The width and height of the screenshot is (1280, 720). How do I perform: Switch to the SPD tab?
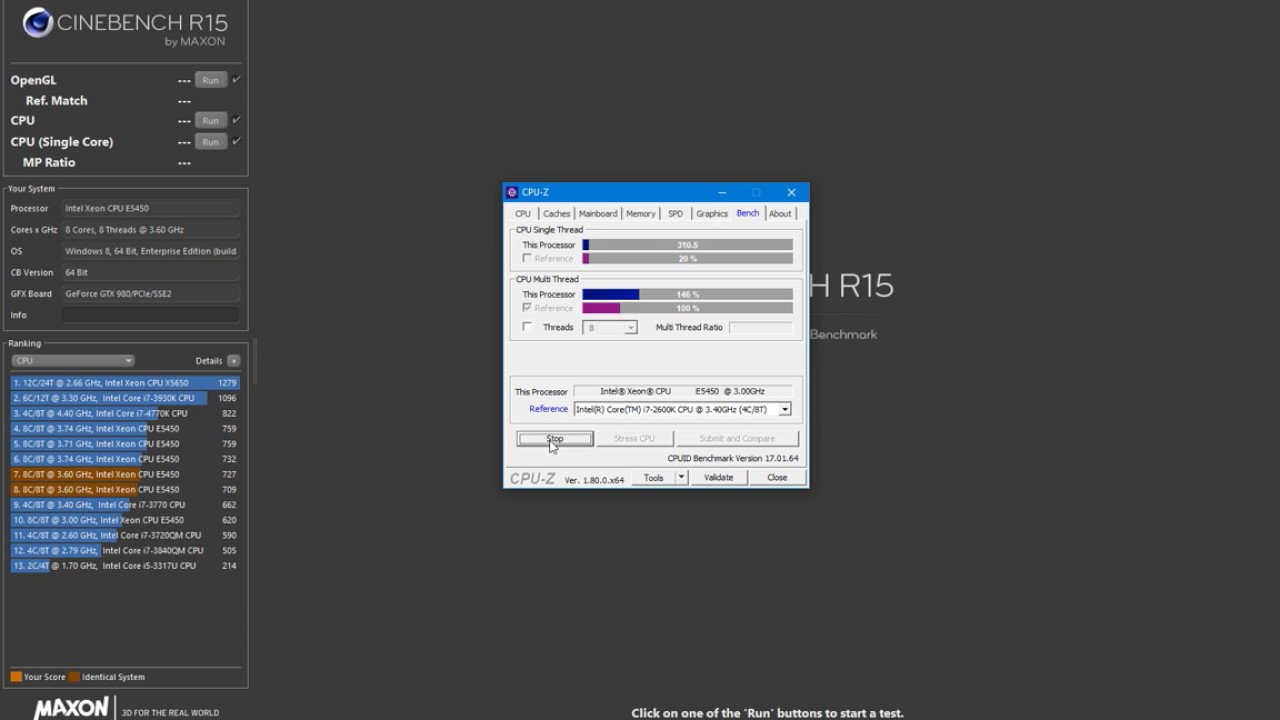[676, 213]
